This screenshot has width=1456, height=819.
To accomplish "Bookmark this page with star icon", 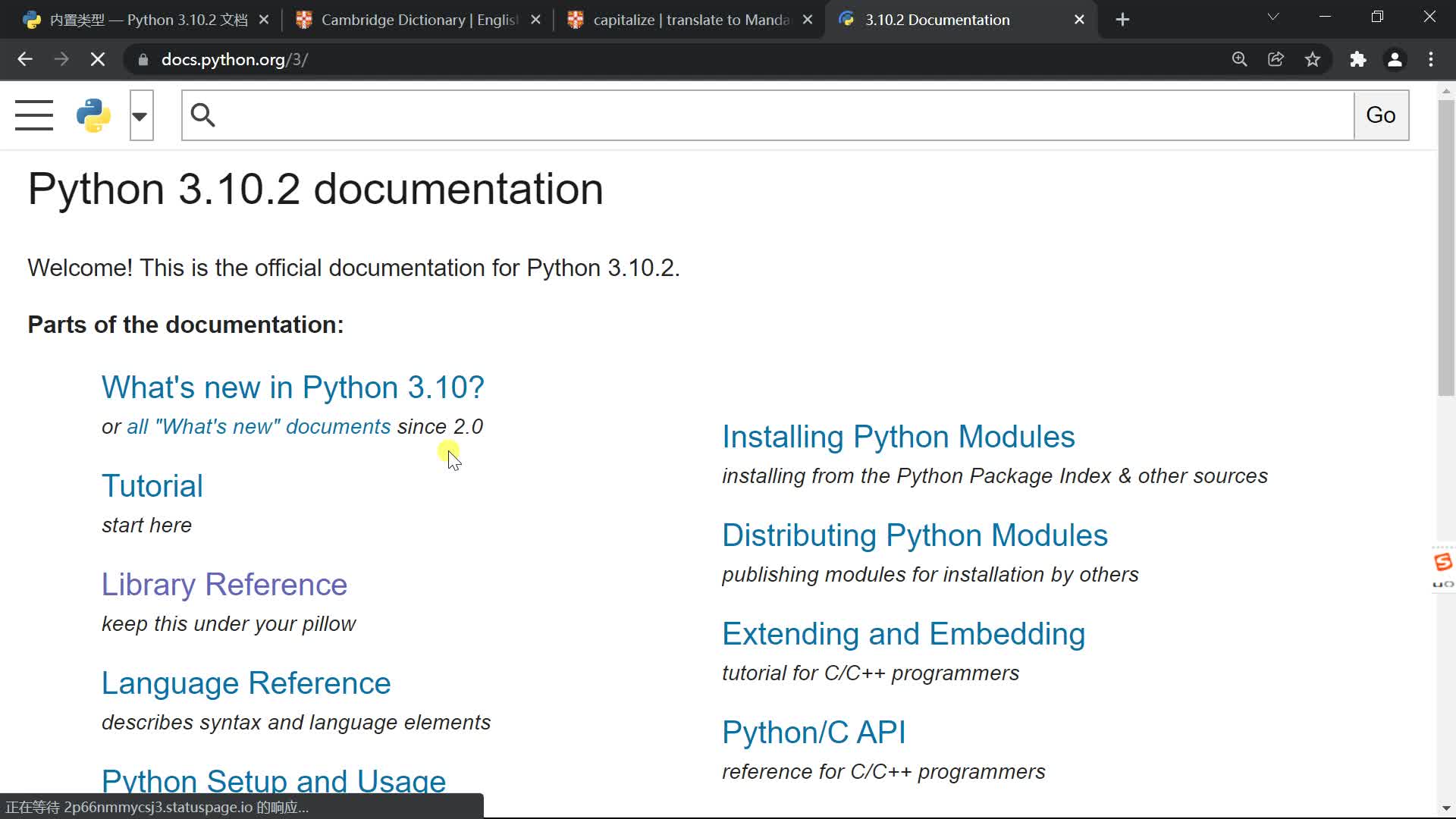I will coord(1313,59).
